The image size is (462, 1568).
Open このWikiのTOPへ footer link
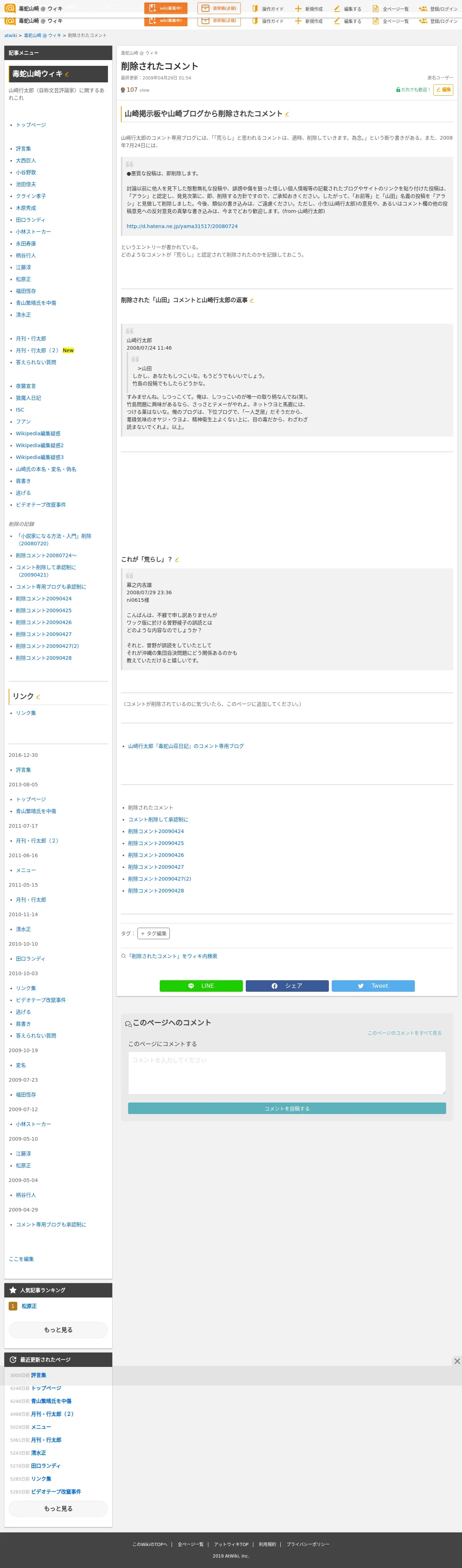click(x=150, y=1544)
